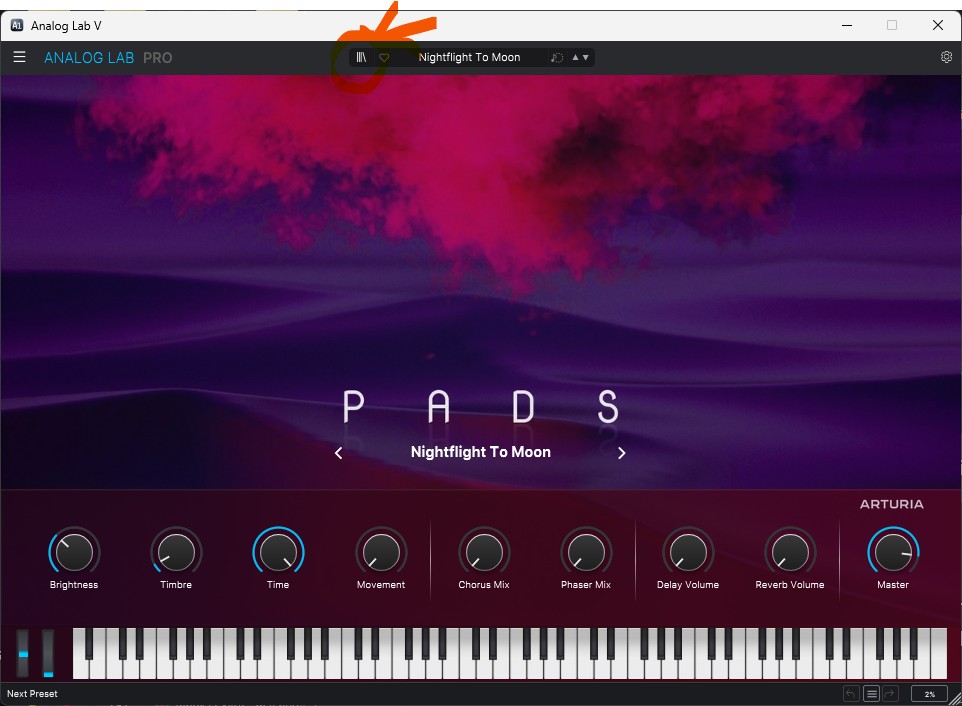The width and height of the screenshot is (962, 706).
Task: Open the edit history list icon
Action: pos(871,694)
